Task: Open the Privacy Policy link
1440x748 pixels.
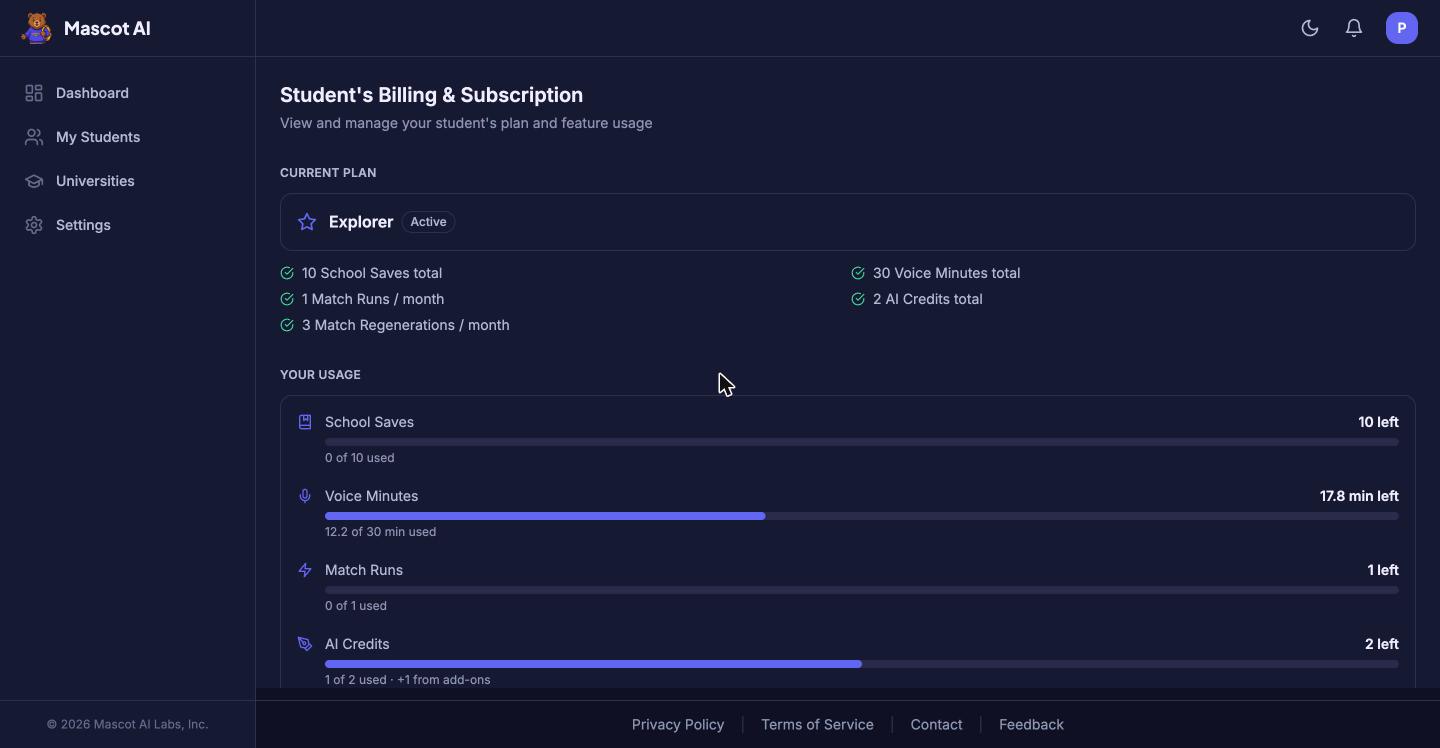Action: pyautogui.click(x=678, y=724)
